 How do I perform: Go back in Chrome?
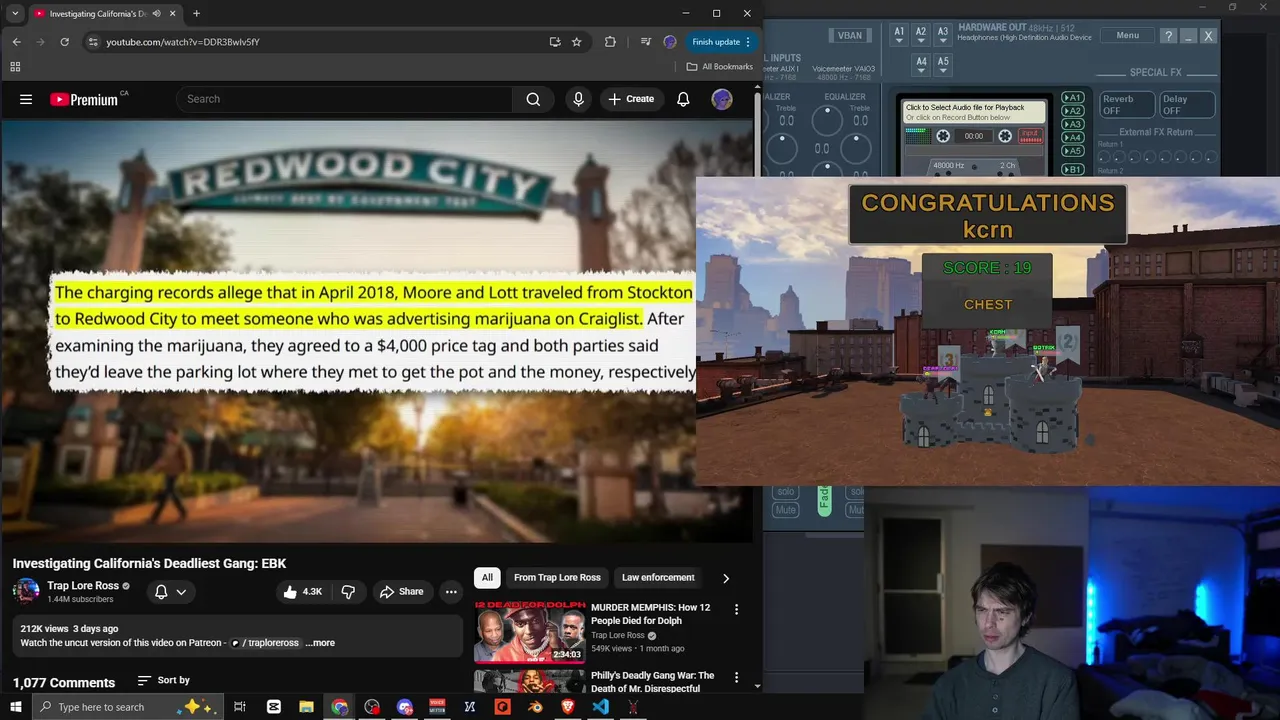17,42
